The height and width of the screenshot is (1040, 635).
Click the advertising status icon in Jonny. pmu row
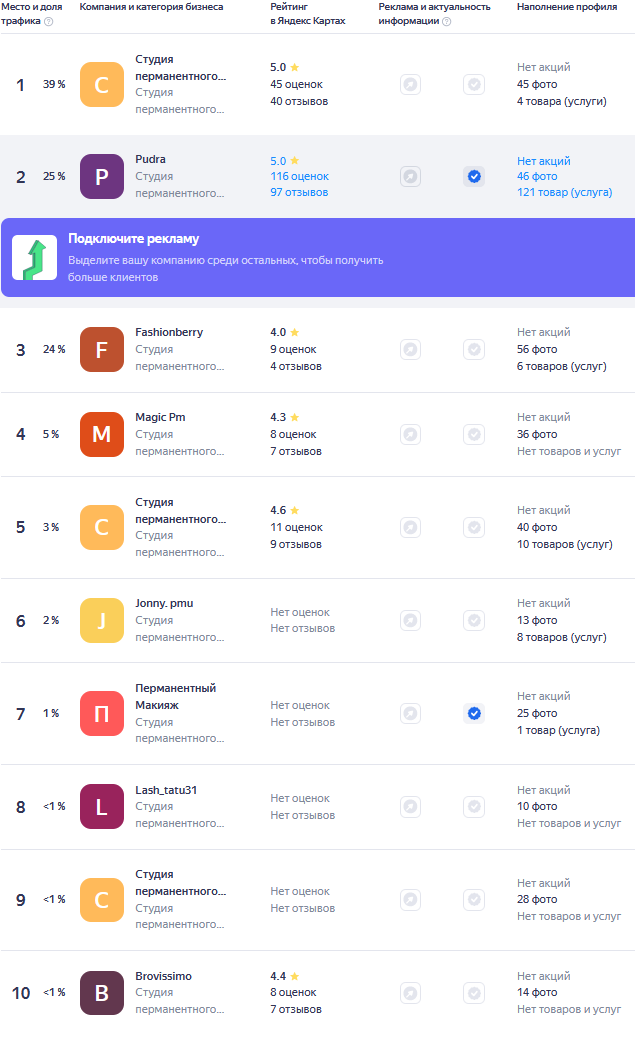pyautogui.click(x=411, y=621)
